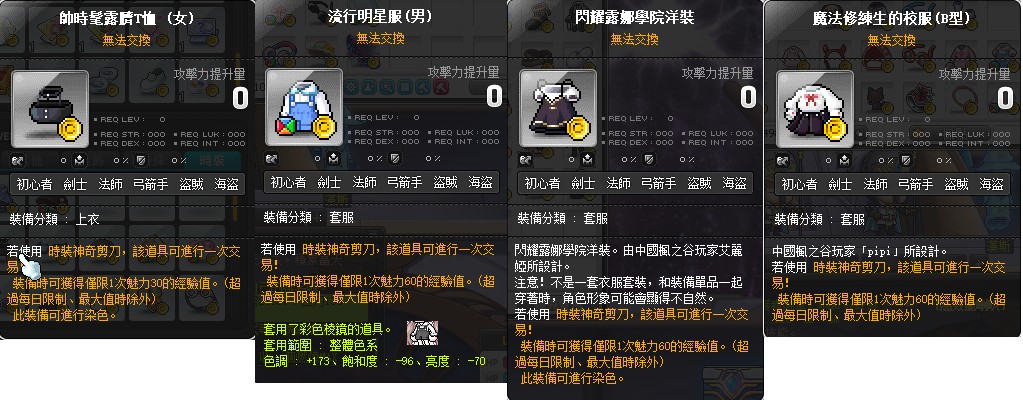The width and height of the screenshot is (1023, 400).
Task: Select 海盜 job label in fourth tooltip
Action: coord(991,184)
